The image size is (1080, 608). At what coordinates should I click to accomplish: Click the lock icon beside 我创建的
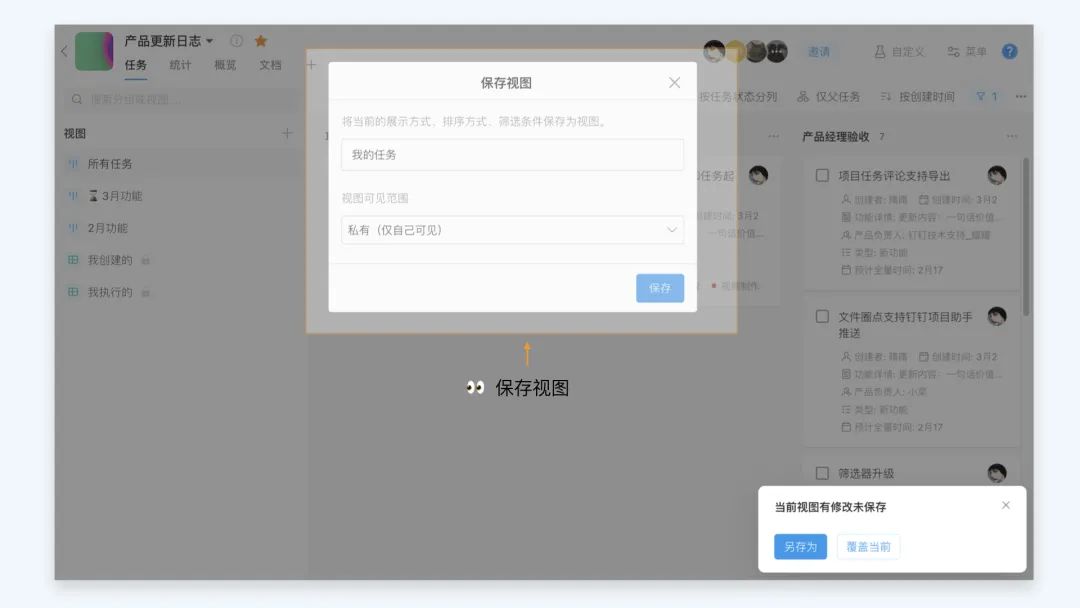tap(145, 260)
